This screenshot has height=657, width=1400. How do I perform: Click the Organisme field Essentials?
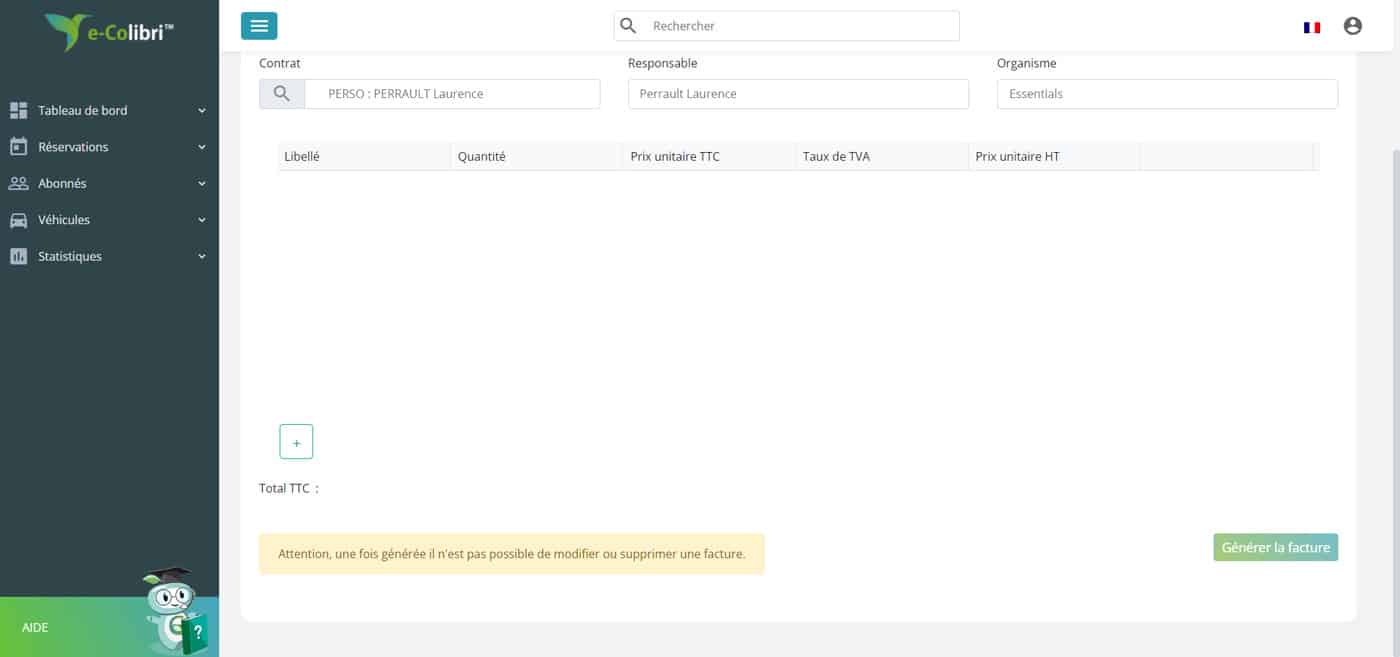pos(1167,94)
